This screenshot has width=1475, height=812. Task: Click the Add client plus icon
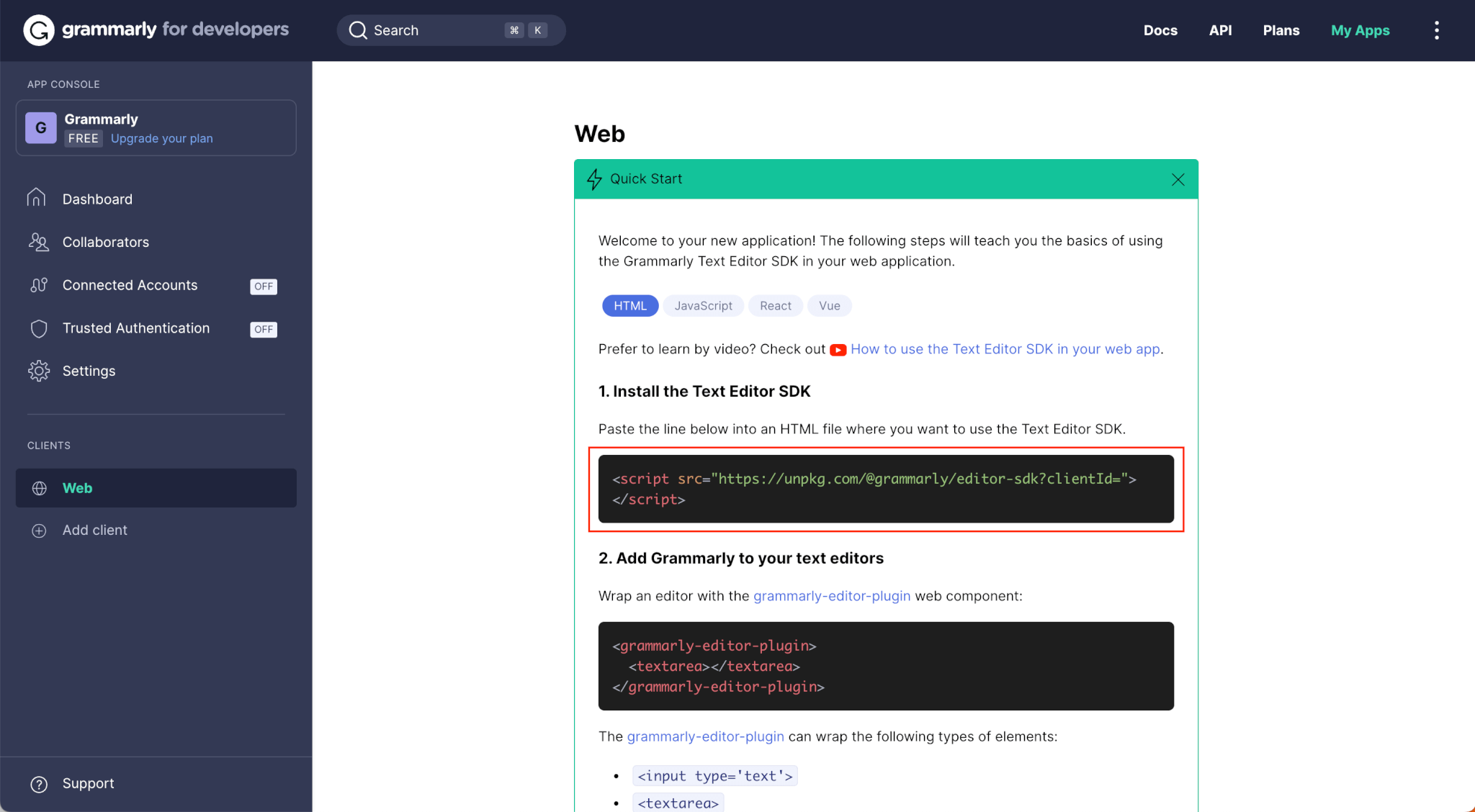40,531
